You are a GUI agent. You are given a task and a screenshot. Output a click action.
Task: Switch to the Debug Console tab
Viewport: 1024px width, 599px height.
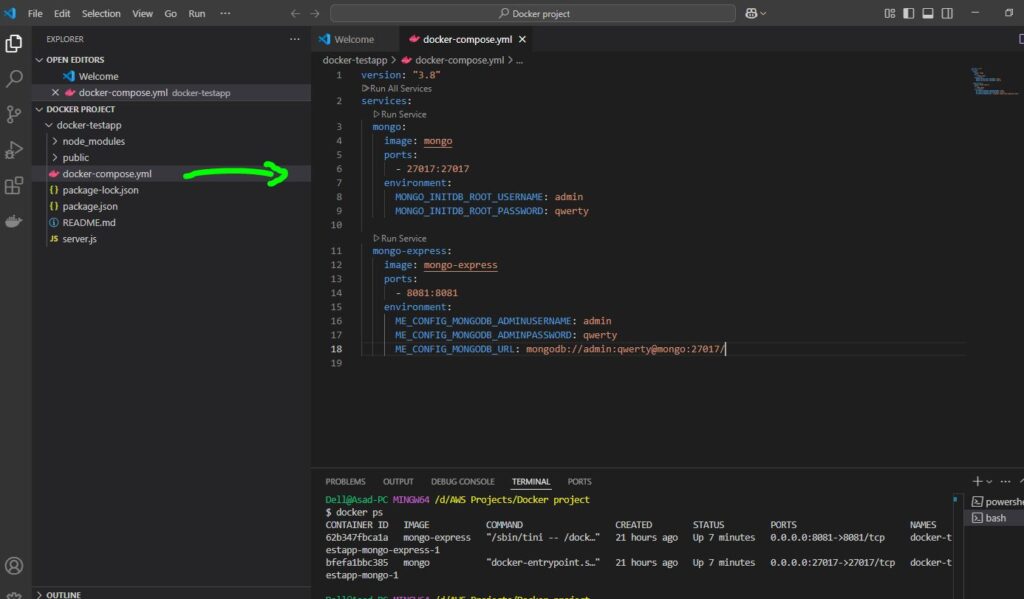pos(462,481)
